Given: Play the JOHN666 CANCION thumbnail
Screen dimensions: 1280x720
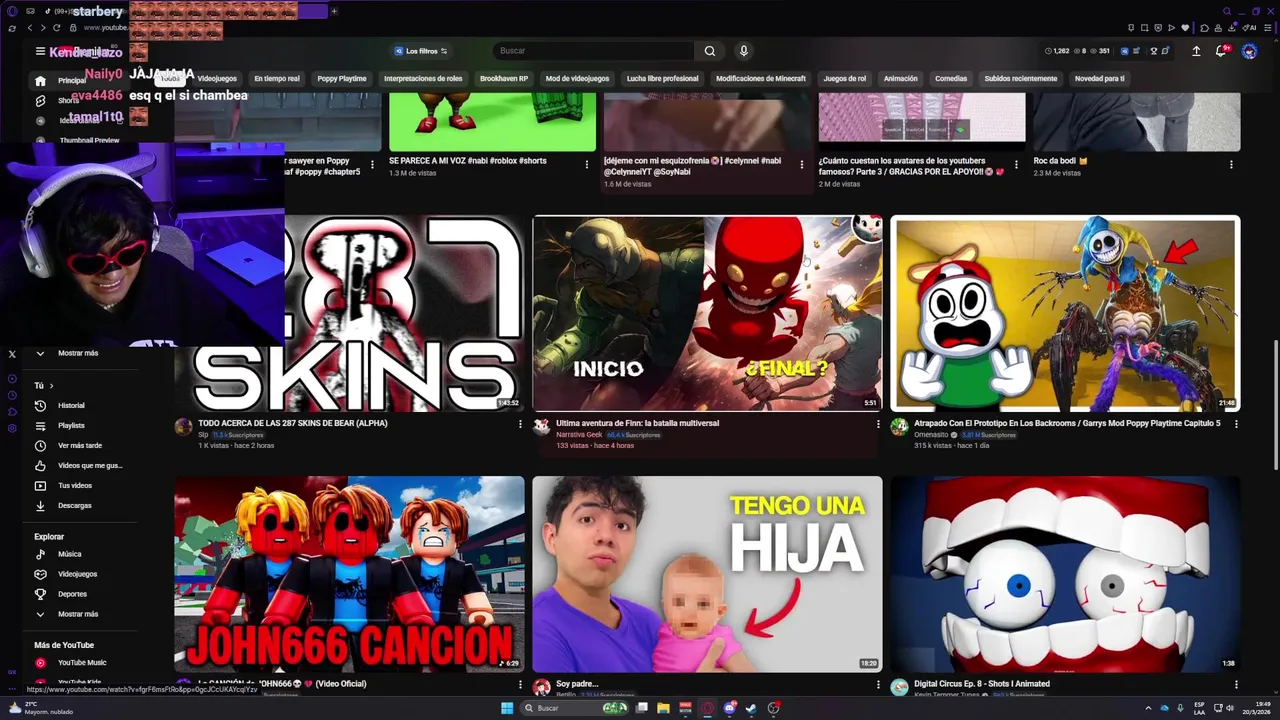Looking at the screenshot, I should tap(349, 574).
